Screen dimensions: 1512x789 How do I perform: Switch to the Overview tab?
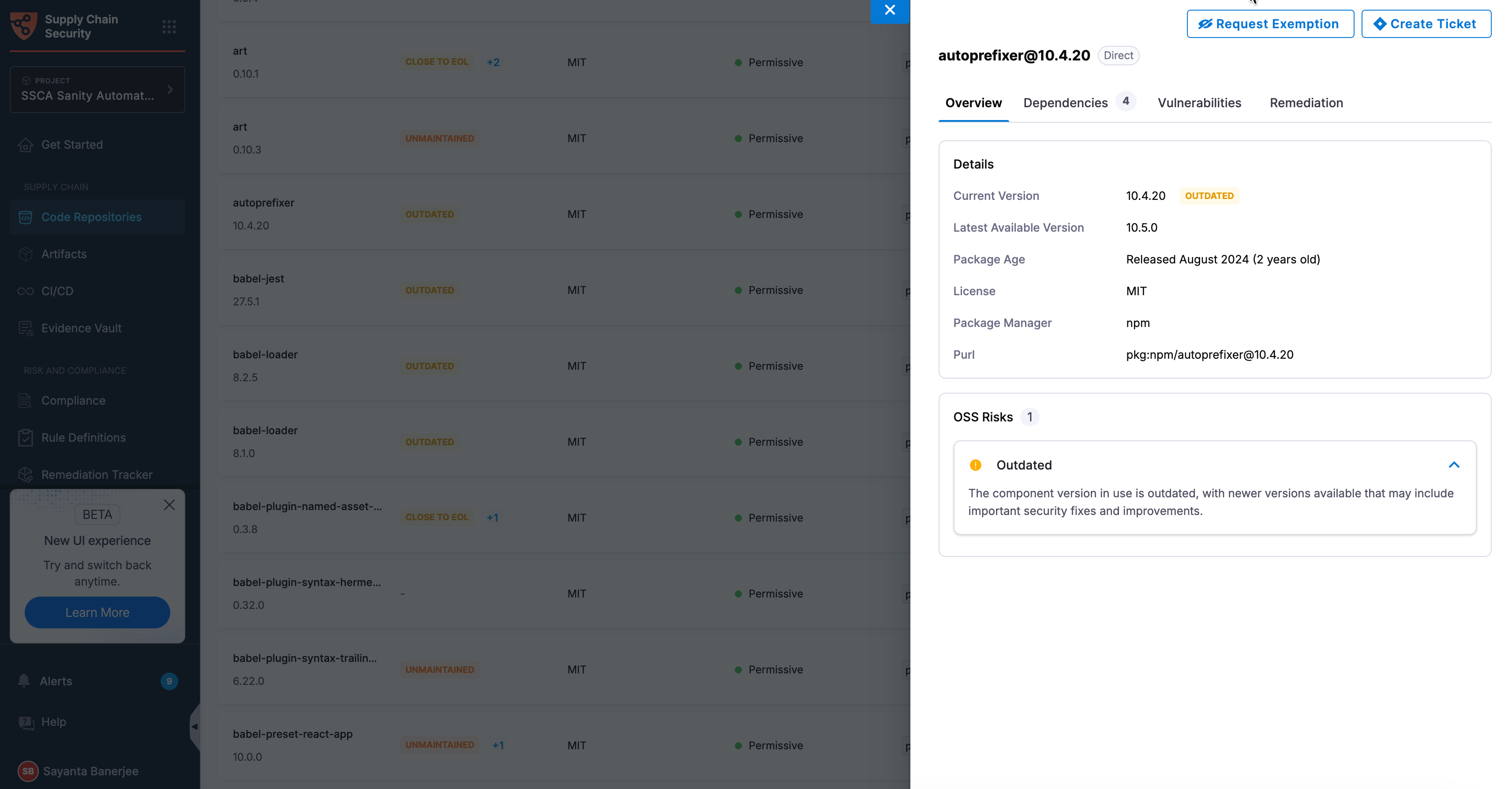coord(973,103)
